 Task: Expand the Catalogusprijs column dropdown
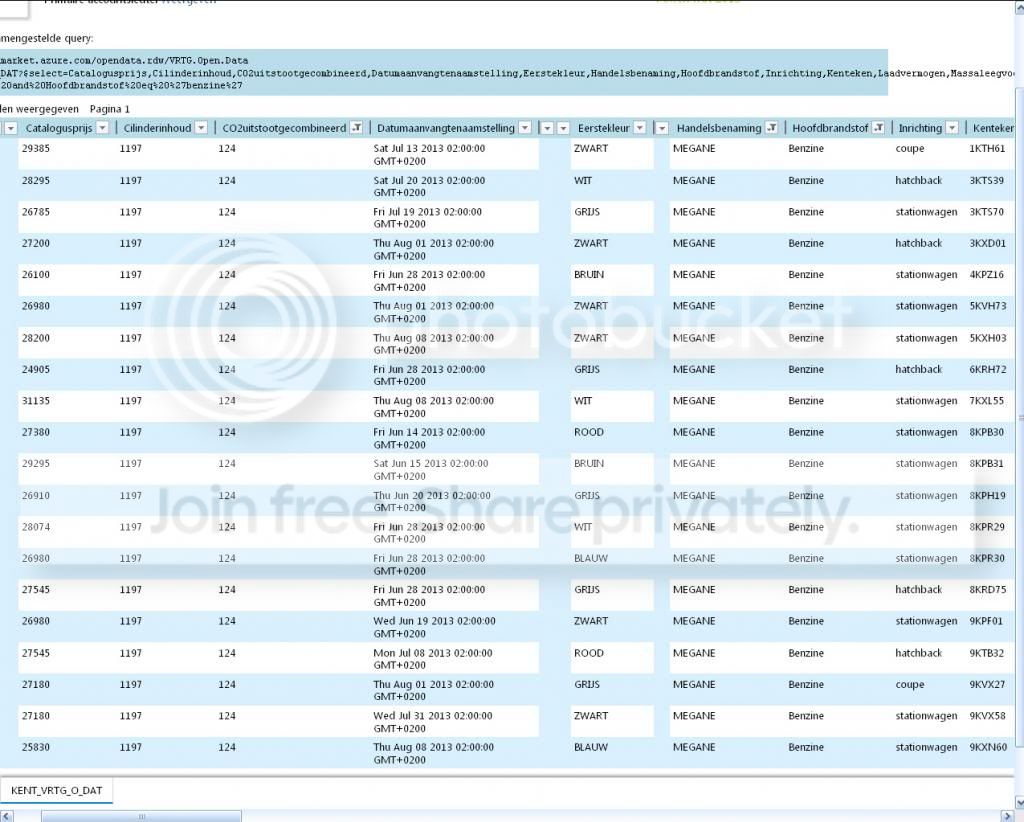click(104, 128)
